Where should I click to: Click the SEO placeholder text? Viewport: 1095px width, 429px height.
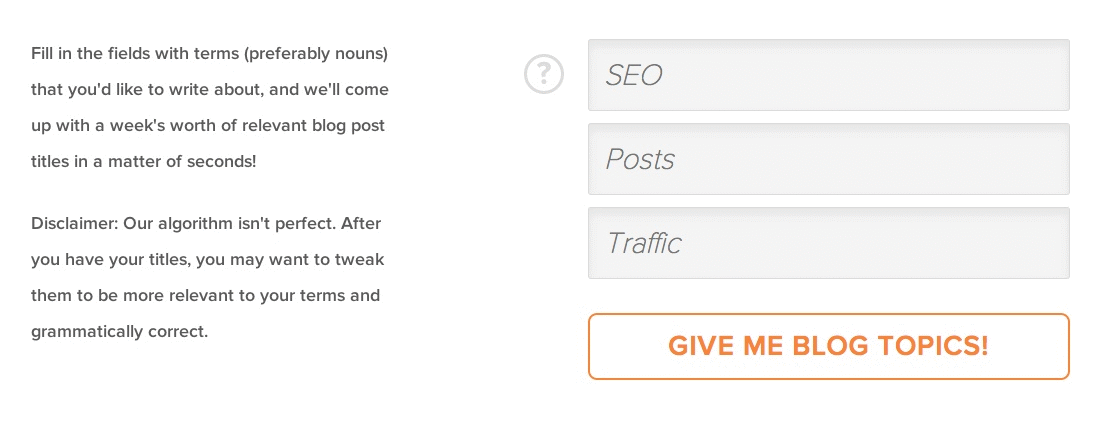(x=633, y=75)
